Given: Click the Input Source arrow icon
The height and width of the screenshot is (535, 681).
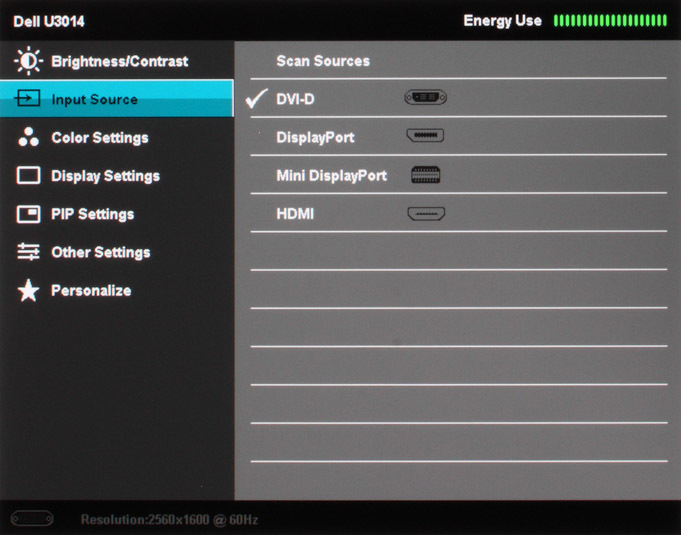Looking at the screenshot, I should [x=27, y=98].
